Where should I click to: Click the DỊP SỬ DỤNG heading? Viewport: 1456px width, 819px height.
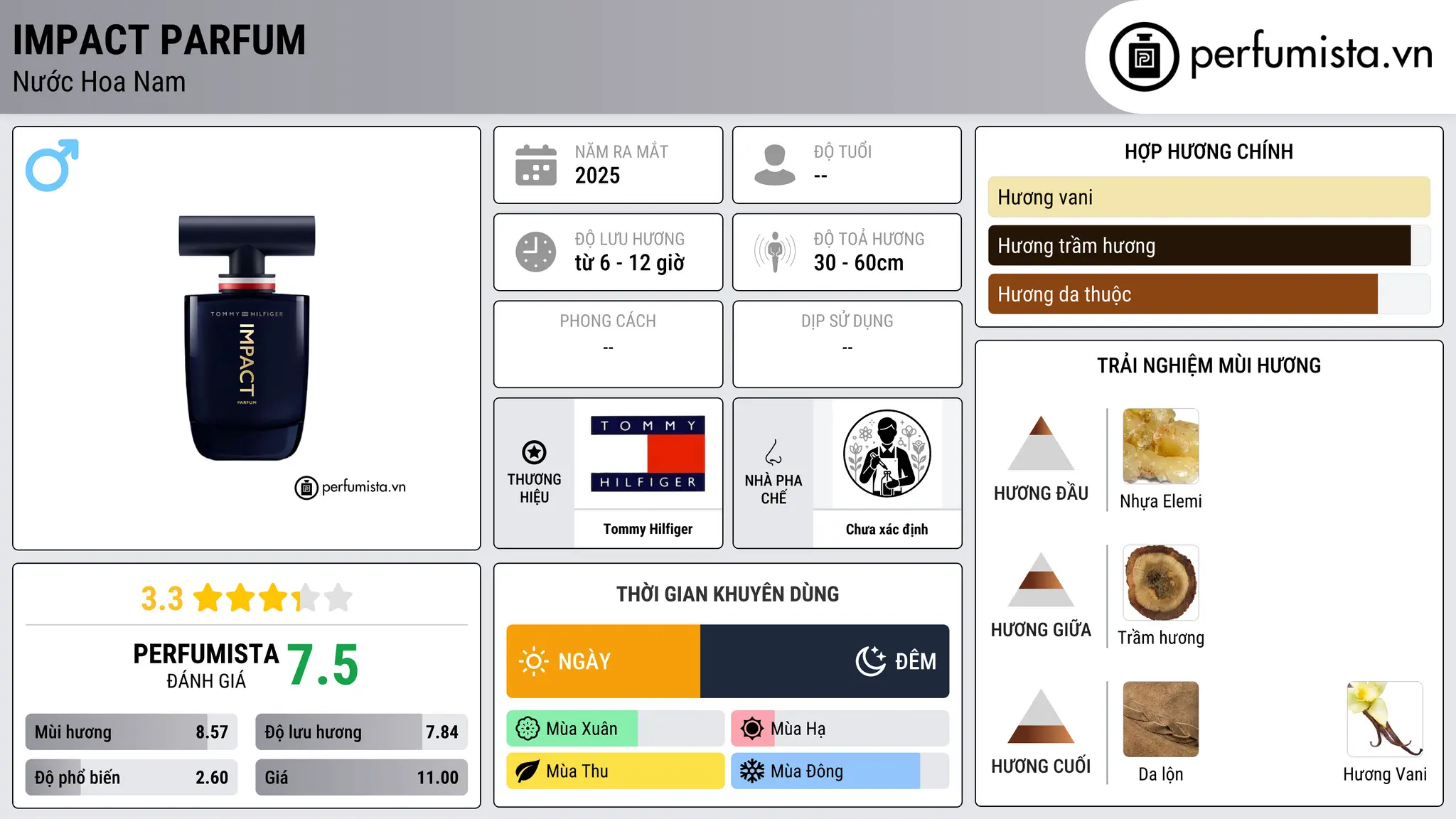[847, 321]
